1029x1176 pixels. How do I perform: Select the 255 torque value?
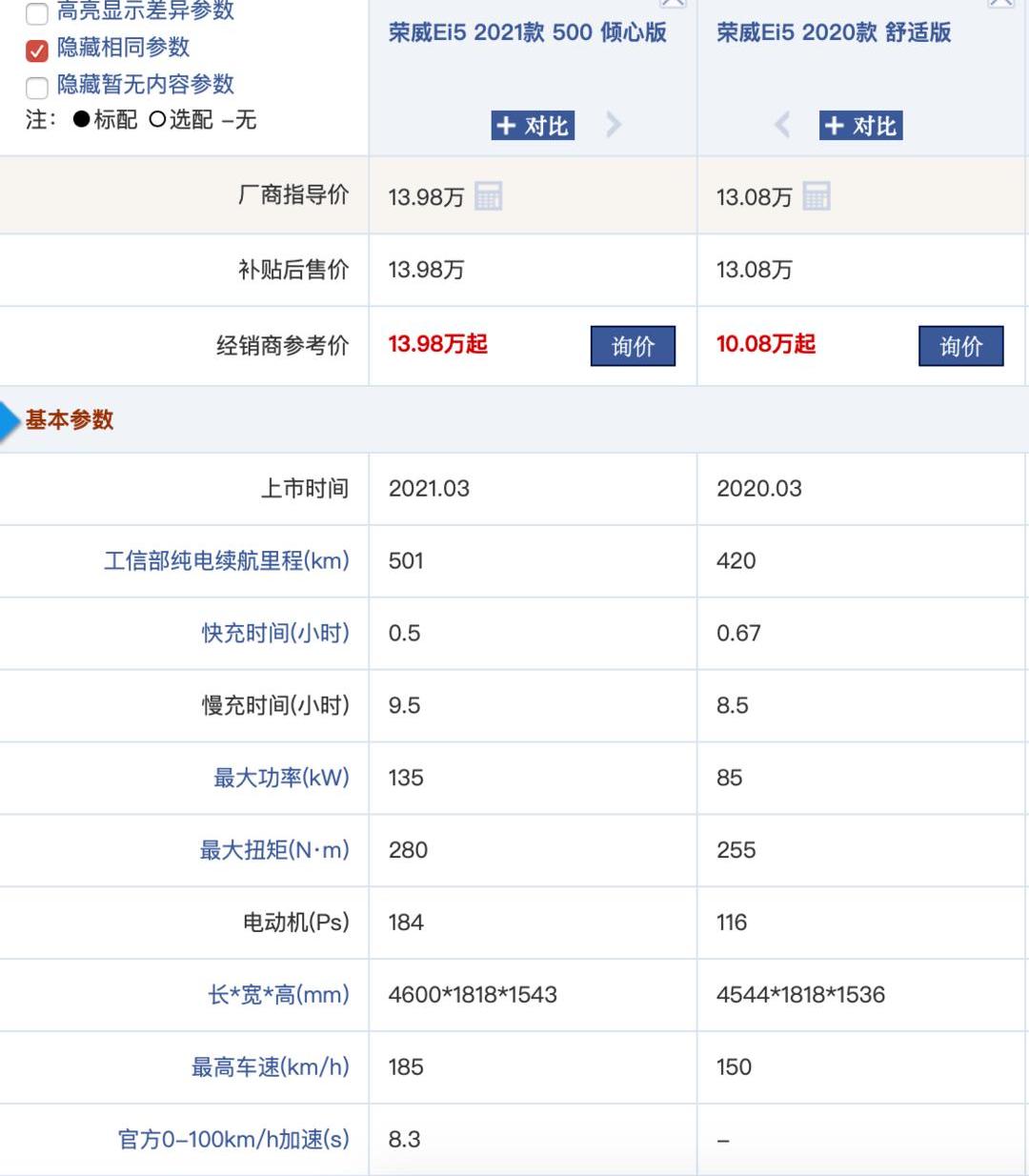(x=736, y=851)
